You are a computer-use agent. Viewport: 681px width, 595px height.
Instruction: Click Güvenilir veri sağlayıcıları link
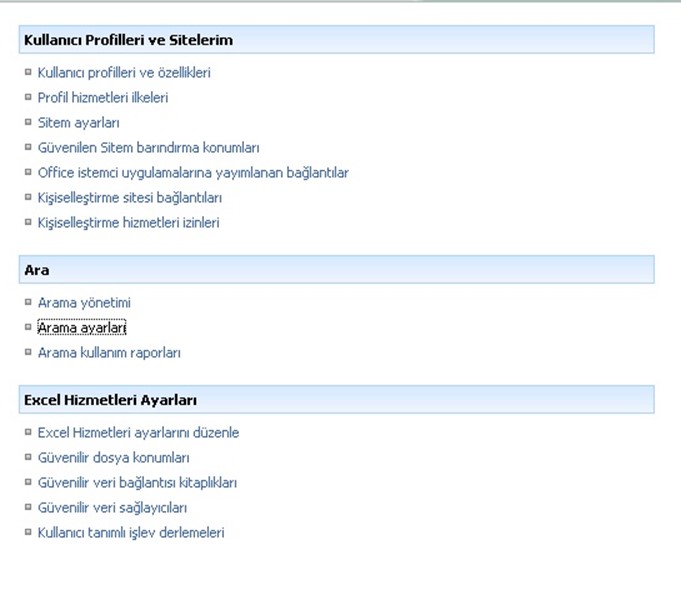point(112,508)
